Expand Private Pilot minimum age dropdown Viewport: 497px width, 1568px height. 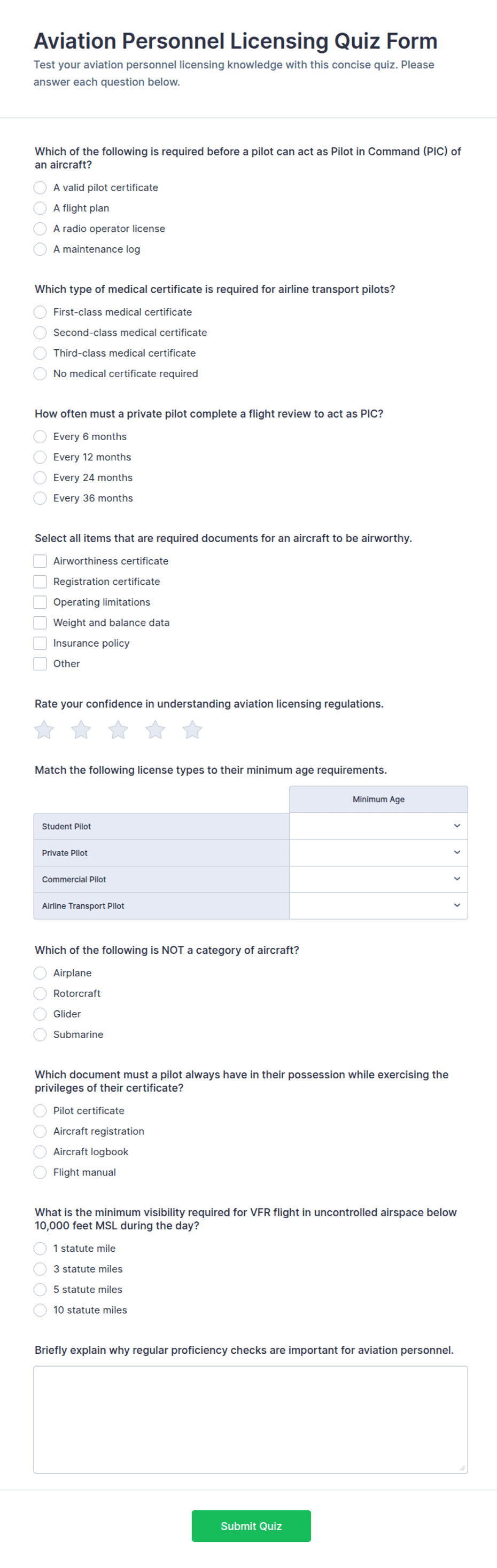coord(378,853)
